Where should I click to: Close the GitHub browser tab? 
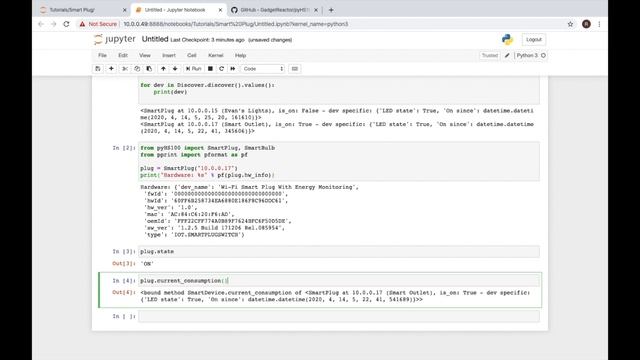[316, 10]
